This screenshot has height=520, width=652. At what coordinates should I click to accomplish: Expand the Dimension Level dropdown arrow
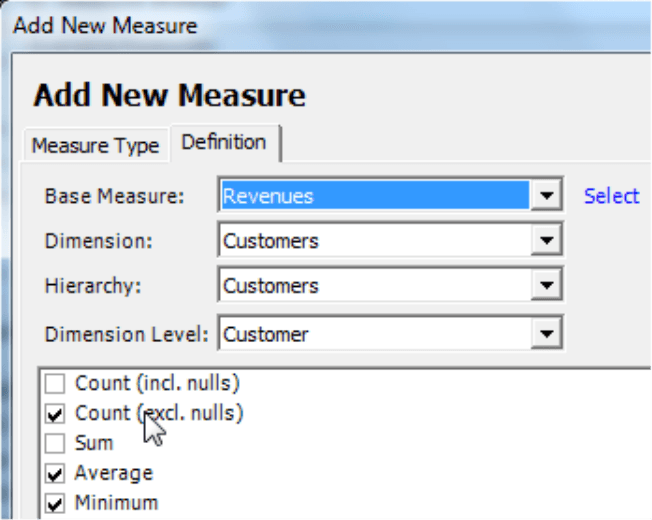tap(546, 333)
